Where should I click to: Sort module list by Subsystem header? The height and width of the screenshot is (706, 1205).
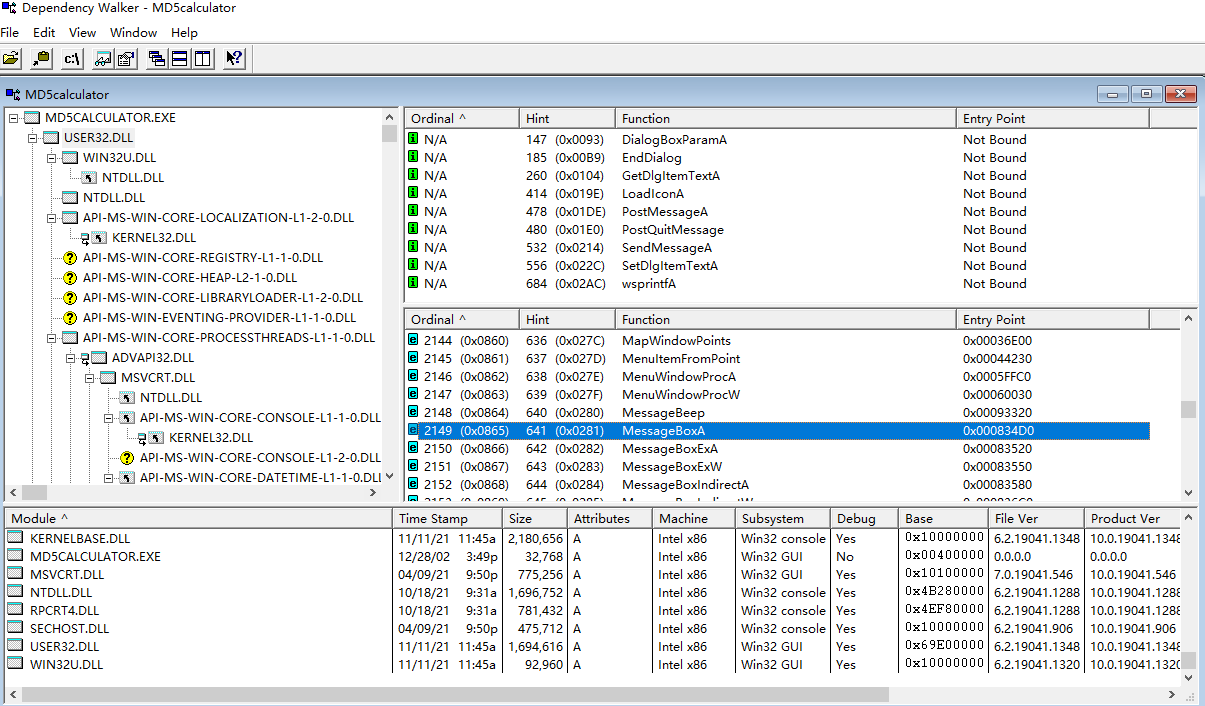click(783, 518)
